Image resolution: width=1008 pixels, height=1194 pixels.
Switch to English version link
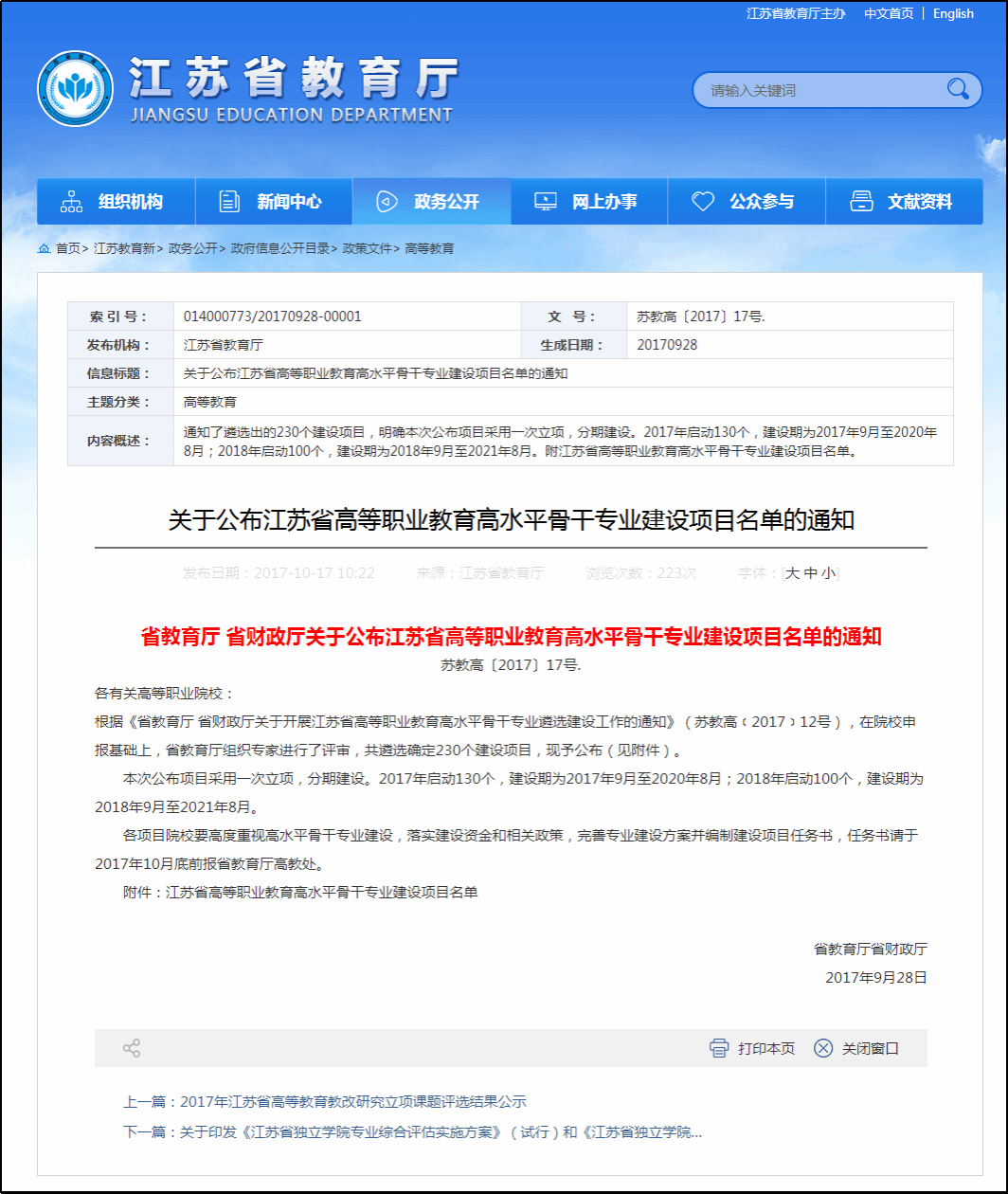pyautogui.click(x=953, y=13)
